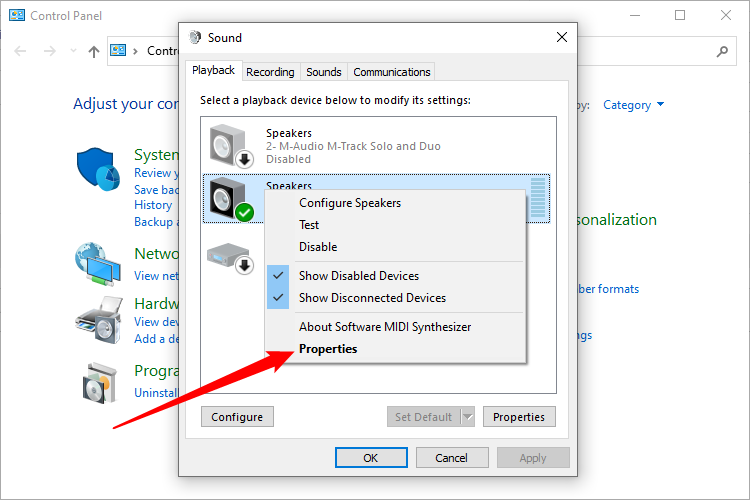Switch to the Recording tab
This screenshot has width=750, height=500.
[270, 72]
